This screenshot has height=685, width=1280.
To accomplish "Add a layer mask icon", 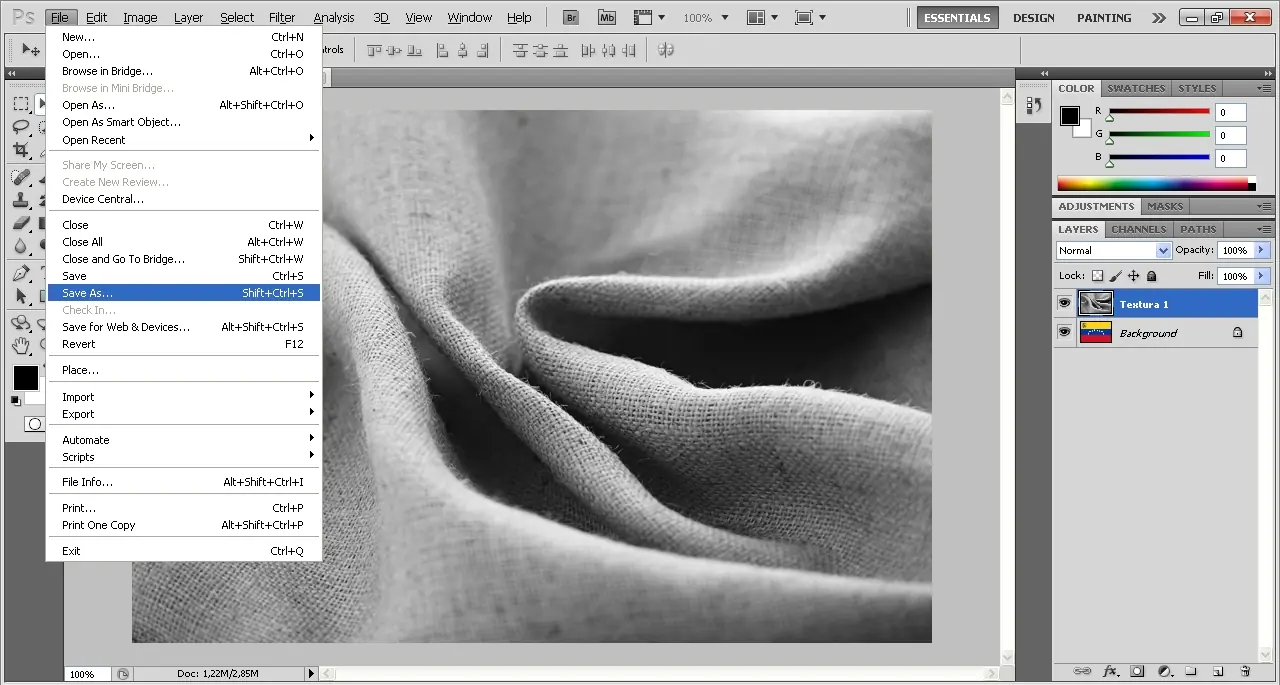I will coord(1137,671).
